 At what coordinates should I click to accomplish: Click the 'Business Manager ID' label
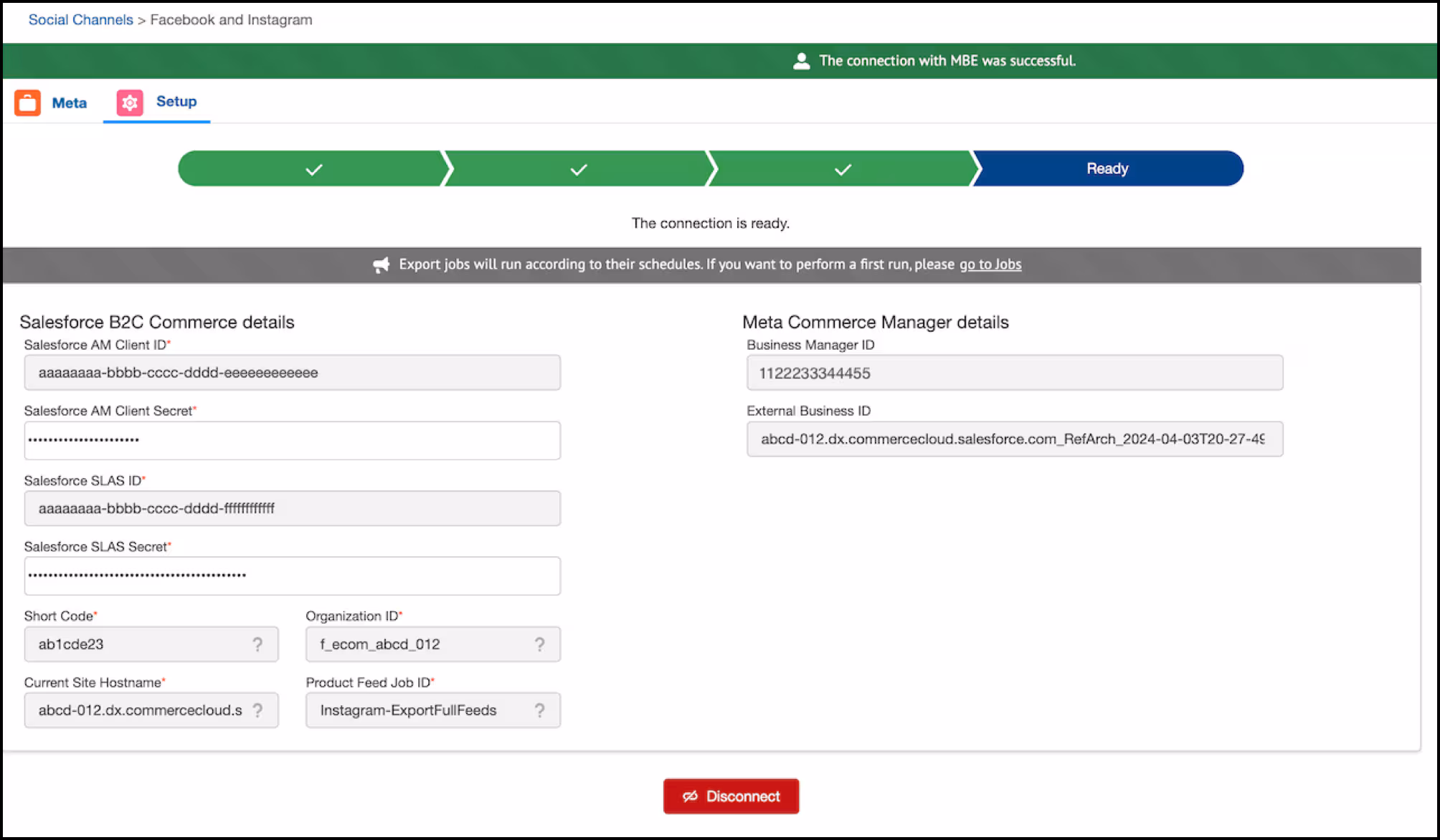coord(810,345)
